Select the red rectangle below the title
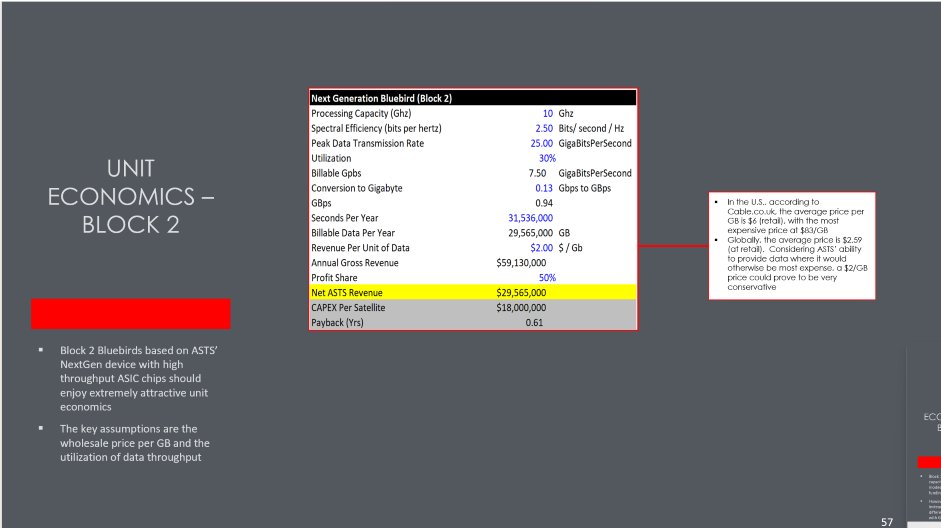 coord(131,314)
